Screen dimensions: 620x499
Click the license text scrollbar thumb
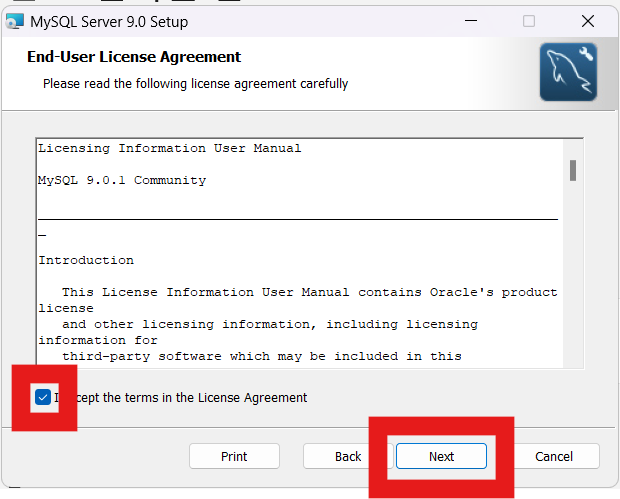coord(573,170)
